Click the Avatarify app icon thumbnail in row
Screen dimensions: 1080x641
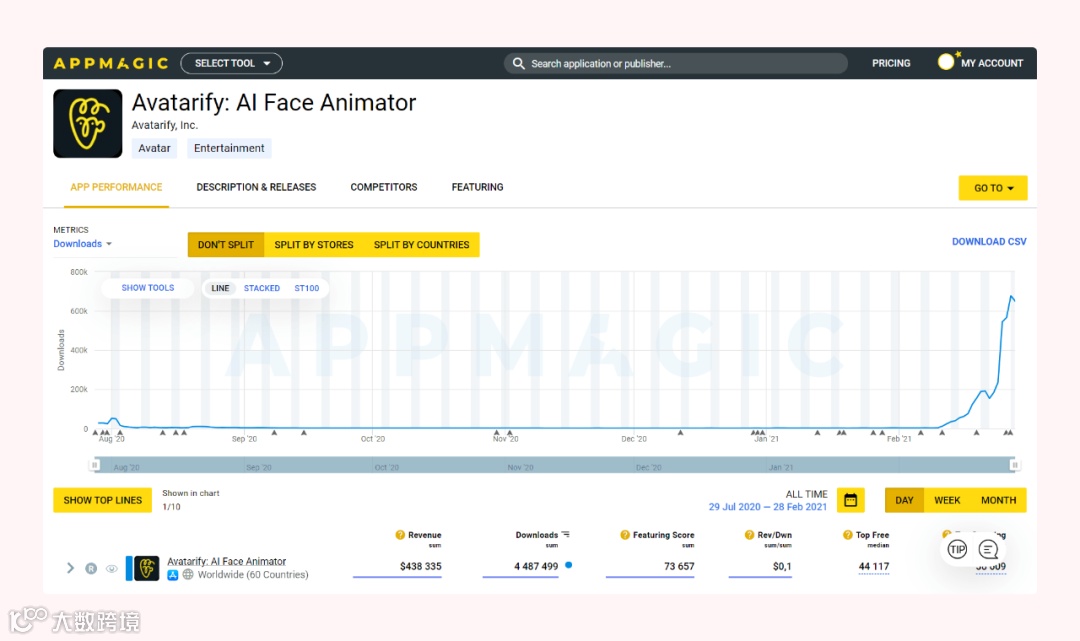(x=147, y=568)
